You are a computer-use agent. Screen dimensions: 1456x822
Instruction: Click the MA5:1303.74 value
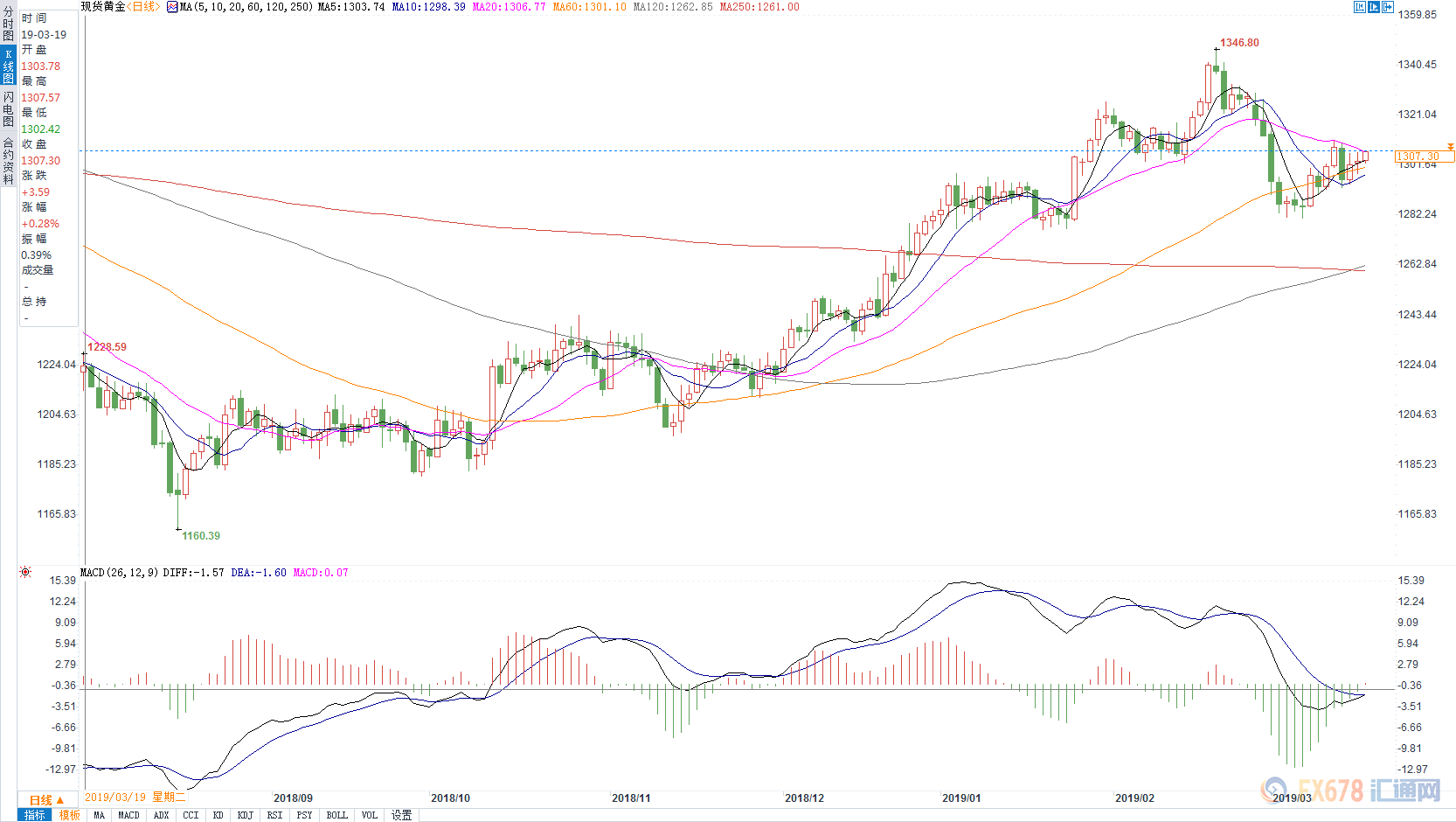[x=351, y=7]
